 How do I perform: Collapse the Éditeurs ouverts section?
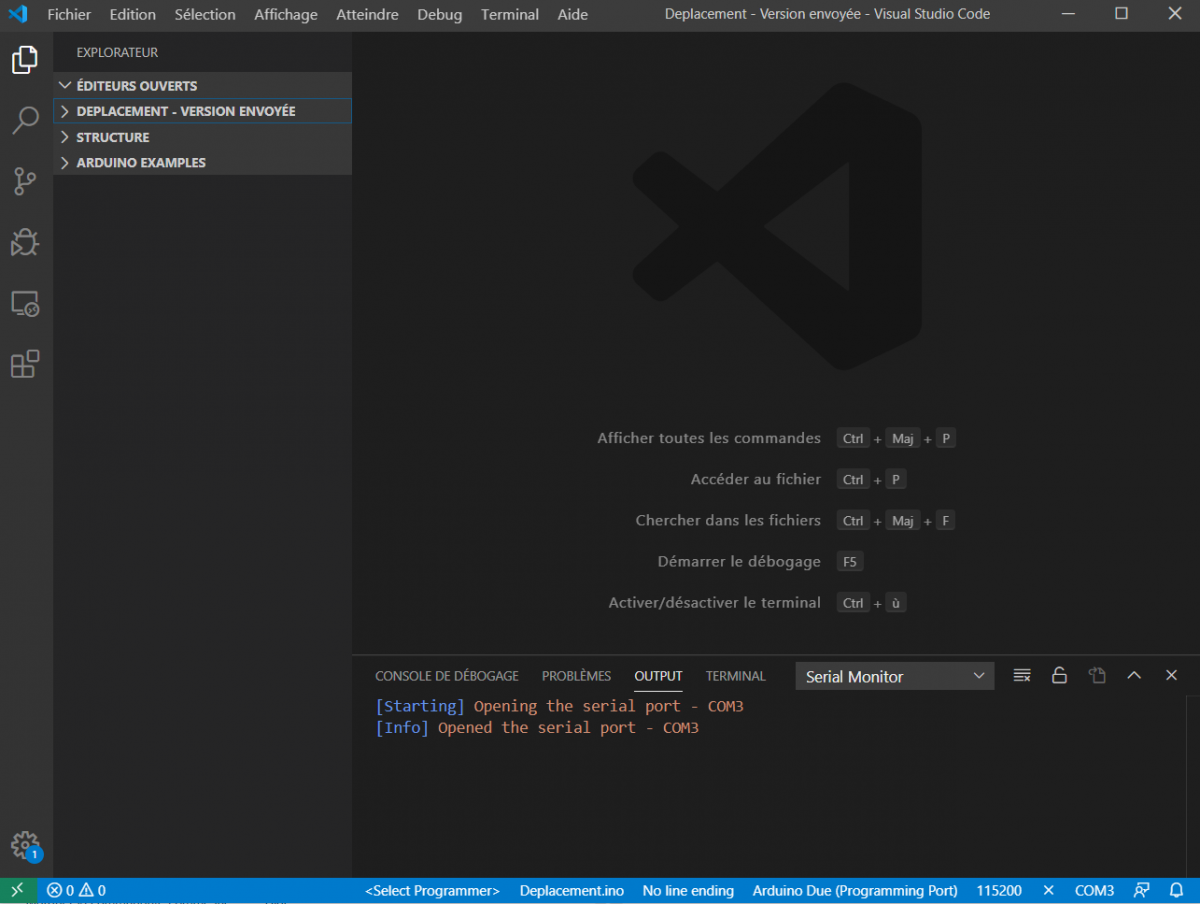(202, 86)
